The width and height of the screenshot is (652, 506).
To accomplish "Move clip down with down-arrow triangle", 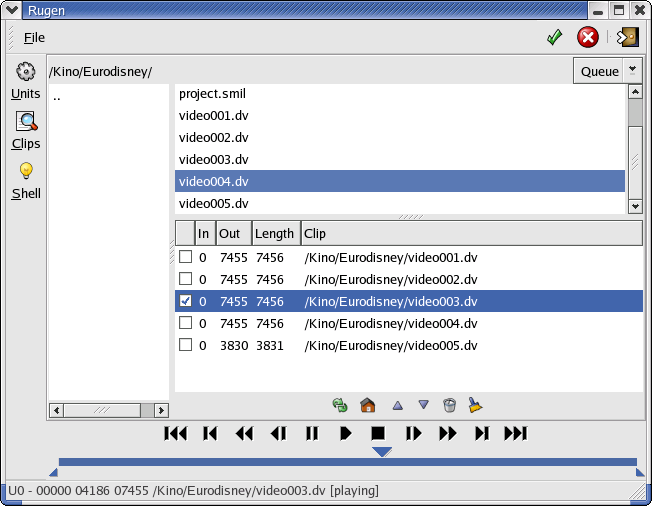I will pos(423,405).
